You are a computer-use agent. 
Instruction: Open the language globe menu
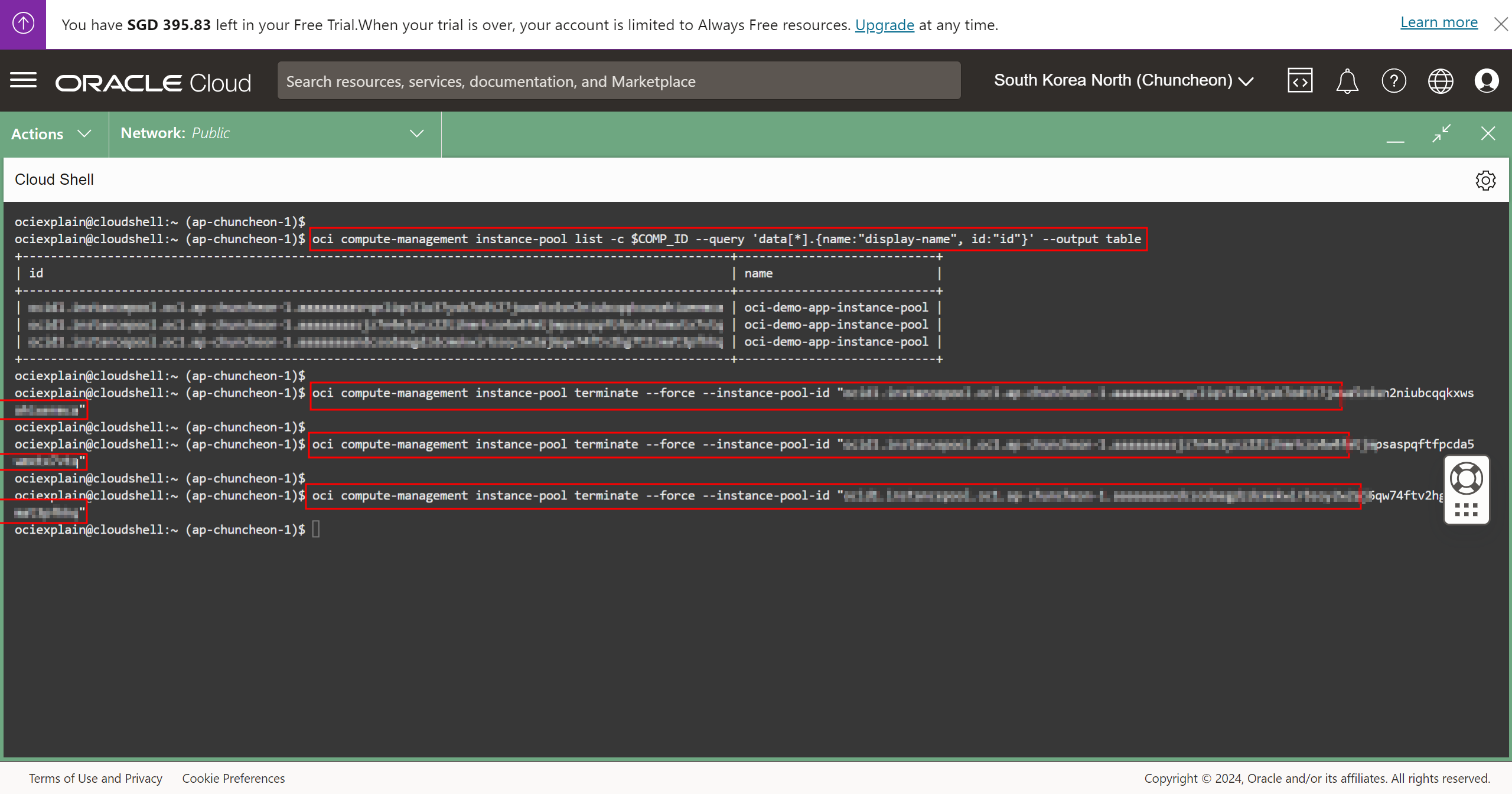pyautogui.click(x=1441, y=81)
